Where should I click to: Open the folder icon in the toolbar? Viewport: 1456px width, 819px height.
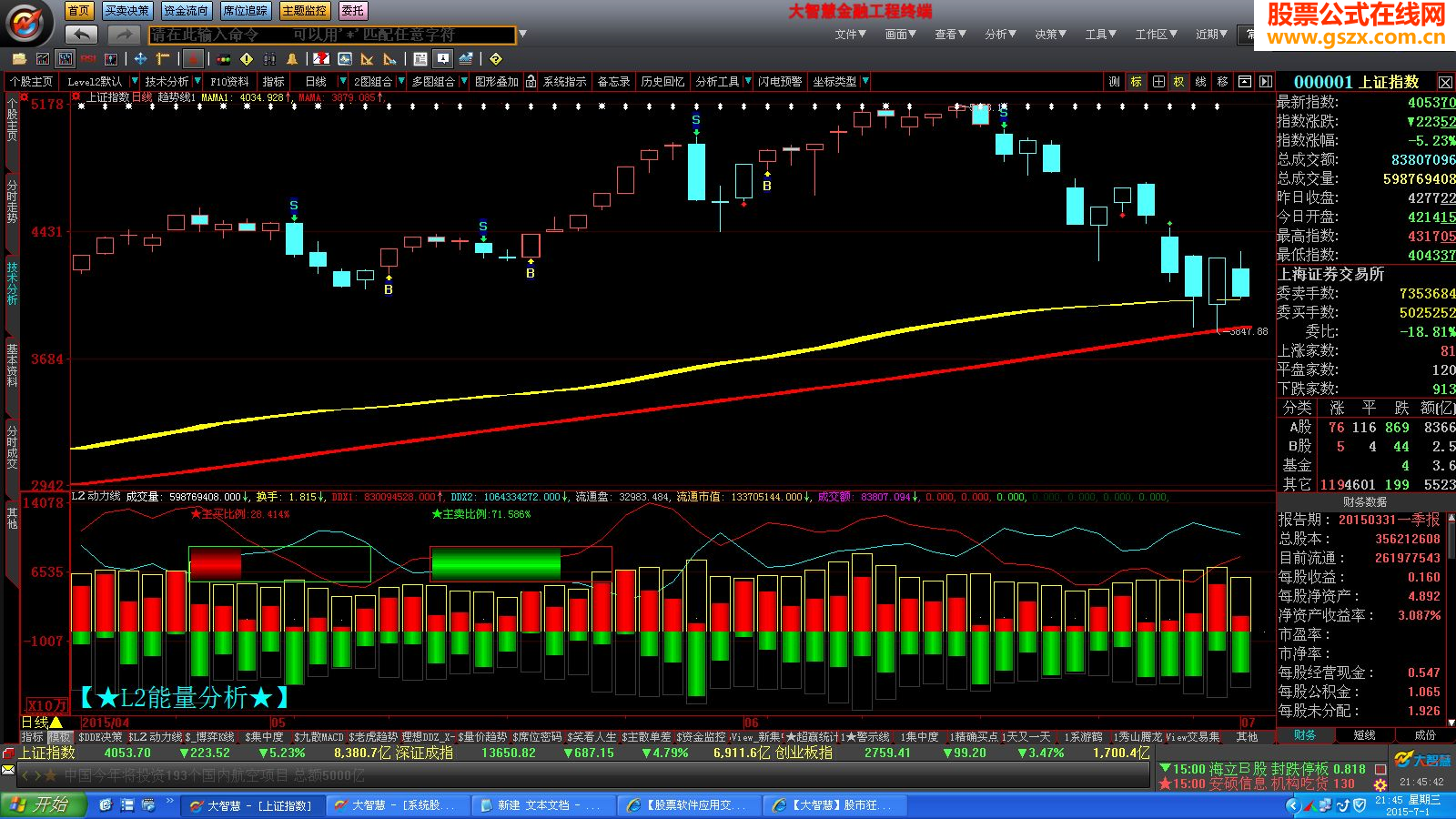click(18, 59)
